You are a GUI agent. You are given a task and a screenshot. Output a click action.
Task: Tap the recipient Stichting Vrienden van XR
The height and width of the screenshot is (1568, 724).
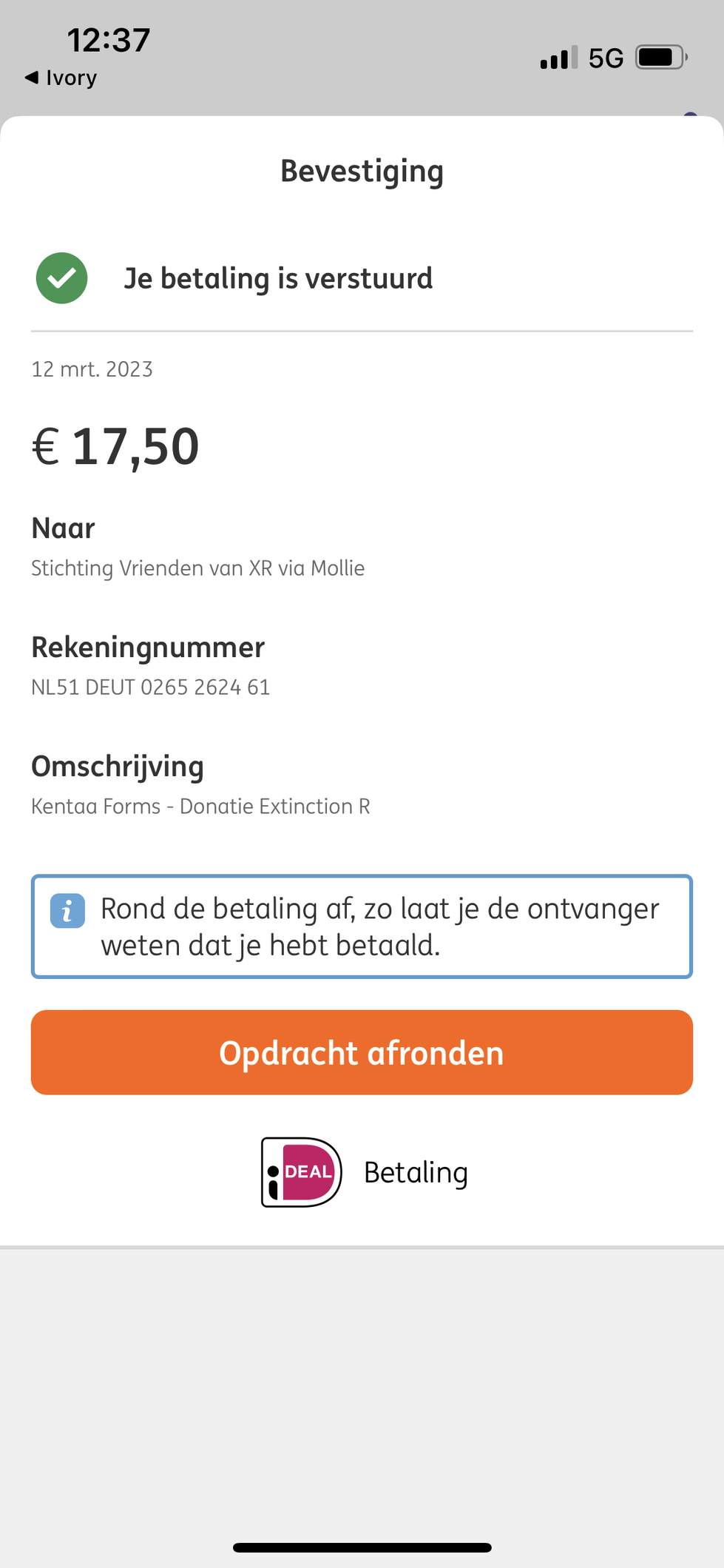tap(197, 568)
